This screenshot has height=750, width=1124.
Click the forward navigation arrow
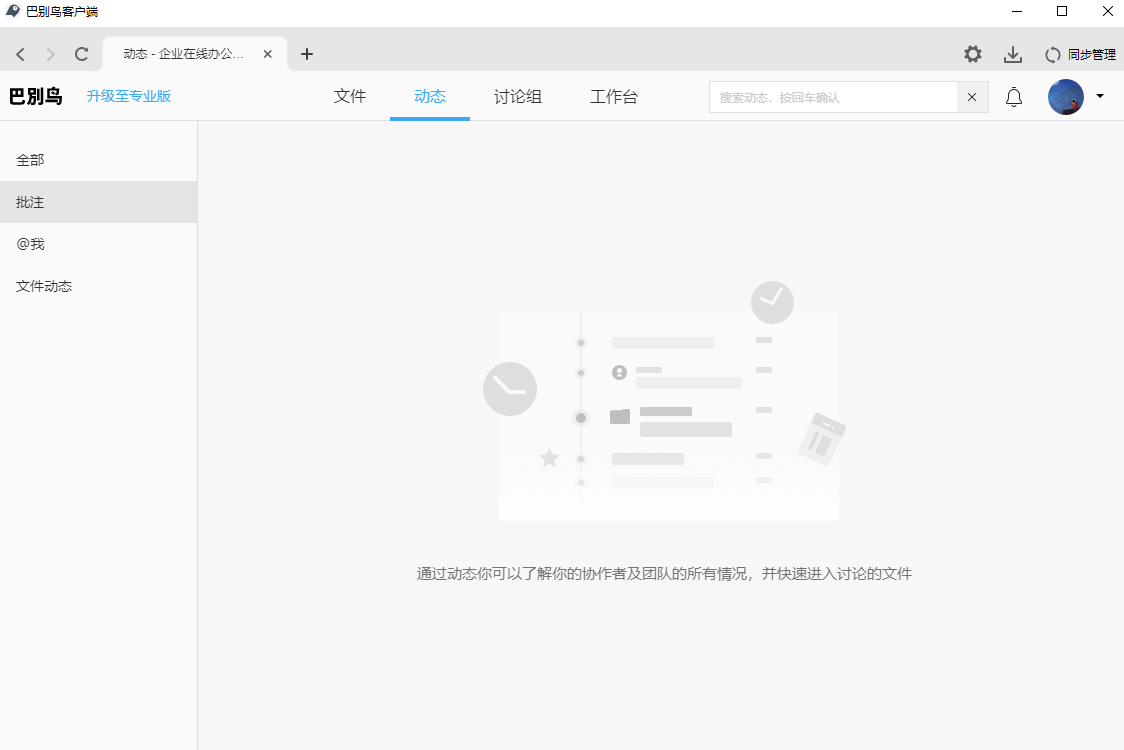click(51, 54)
